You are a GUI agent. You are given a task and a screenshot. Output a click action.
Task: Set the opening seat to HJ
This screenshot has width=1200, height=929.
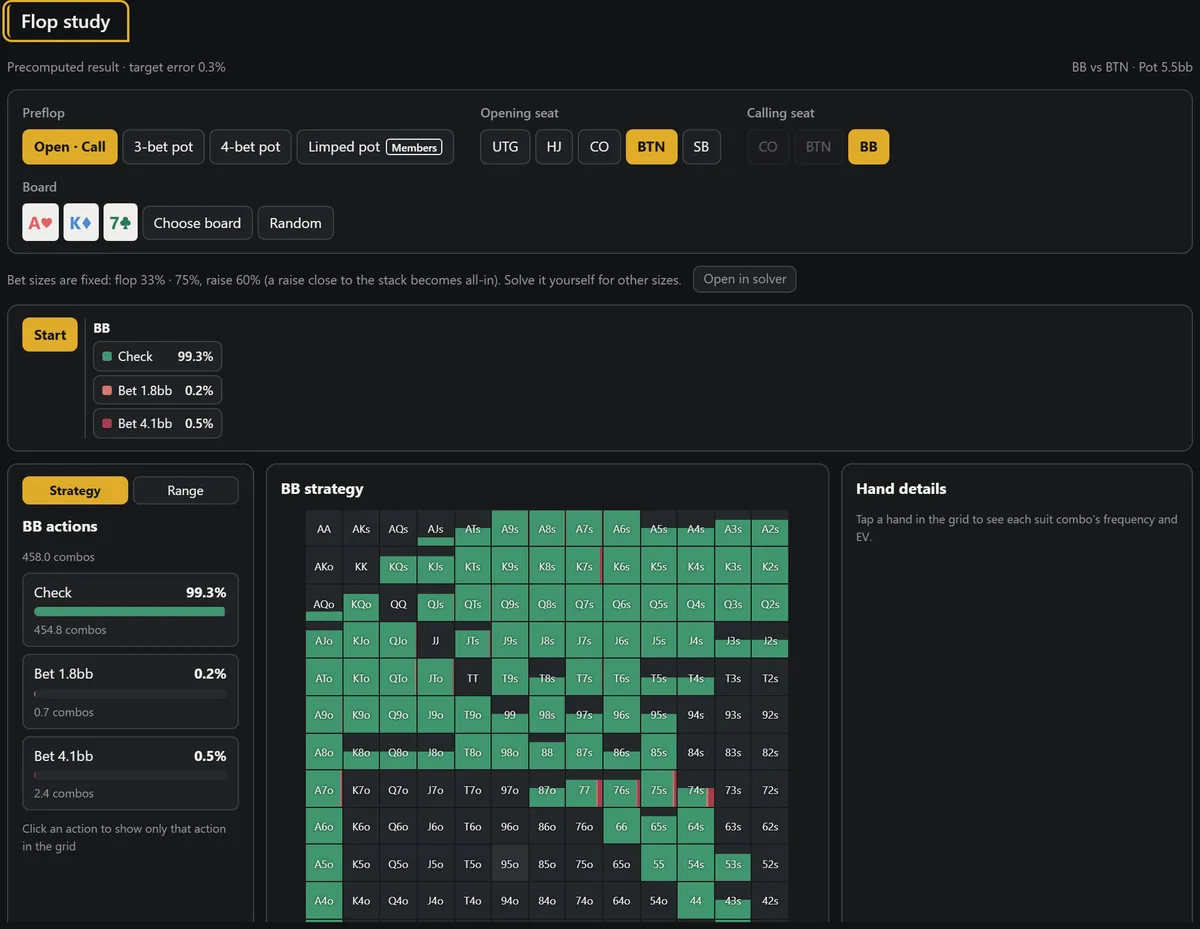coord(554,147)
